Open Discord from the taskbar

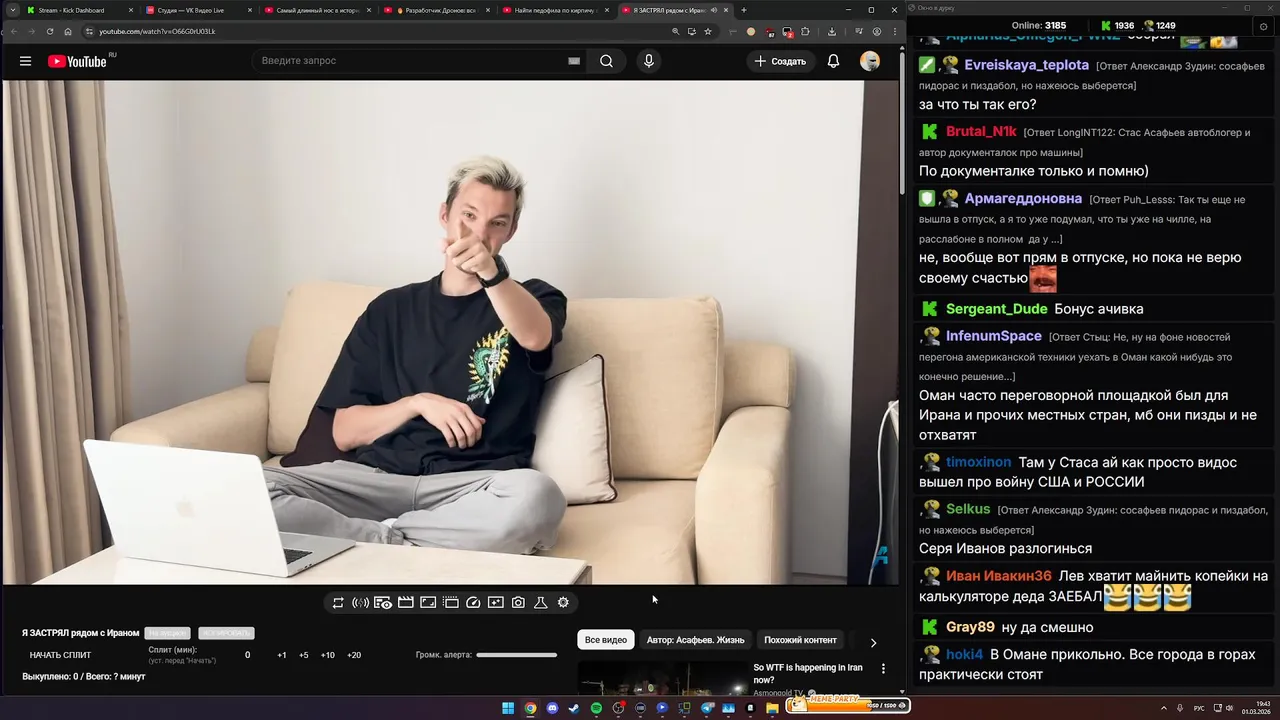[x=552, y=708]
